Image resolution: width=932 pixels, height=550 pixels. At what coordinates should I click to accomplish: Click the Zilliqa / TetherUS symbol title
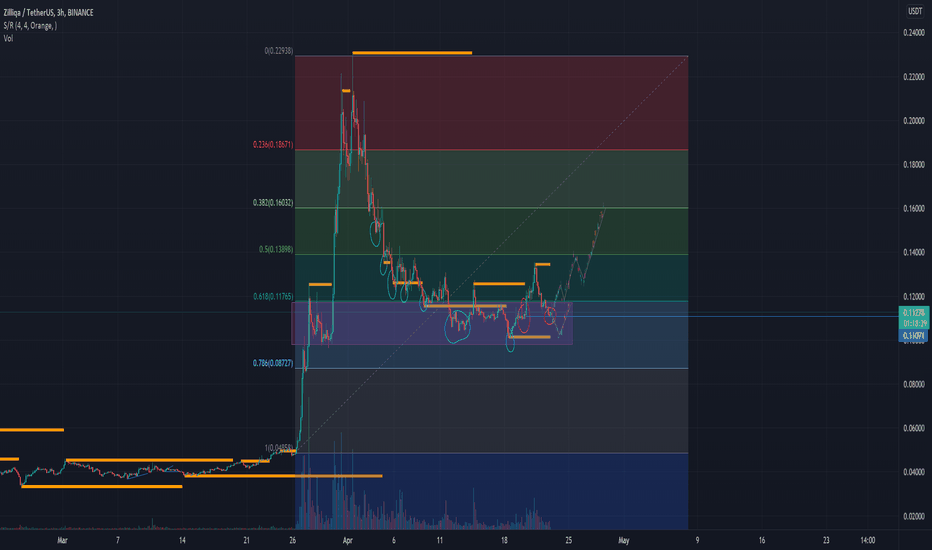pos(48,12)
